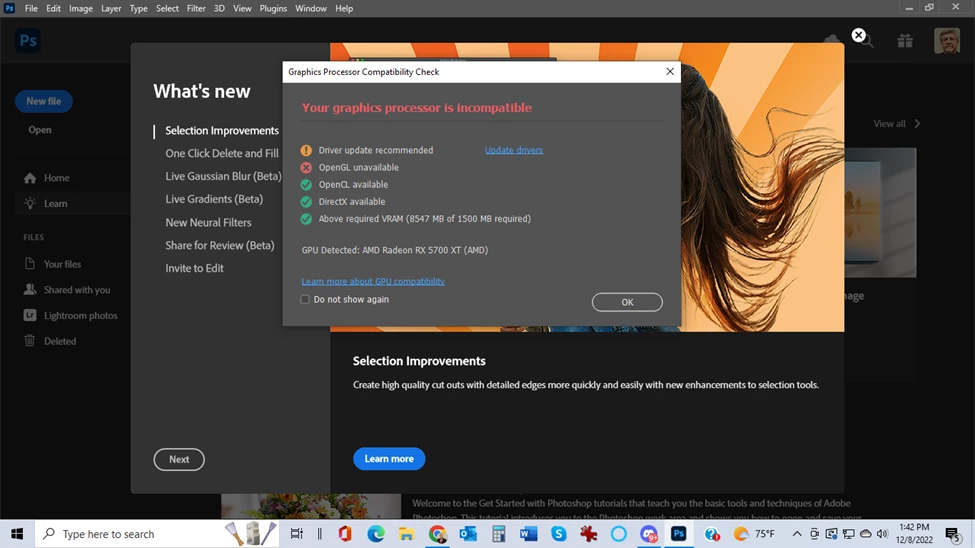This screenshot has width=975, height=548.
Task: Click the Driver update recommended warning icon
Action: (306, 151)
